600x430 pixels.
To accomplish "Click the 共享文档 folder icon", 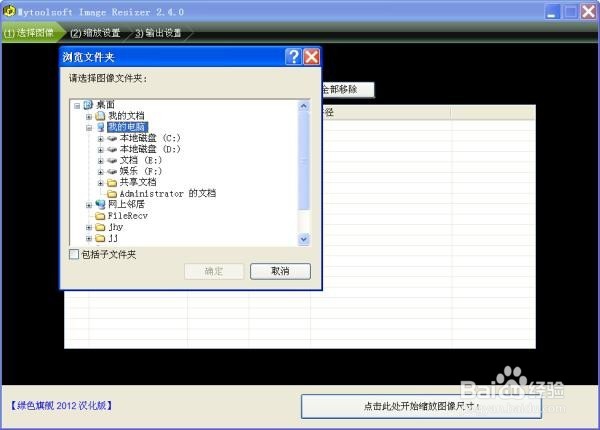I will pyautogui.click(x=112, y=182).
